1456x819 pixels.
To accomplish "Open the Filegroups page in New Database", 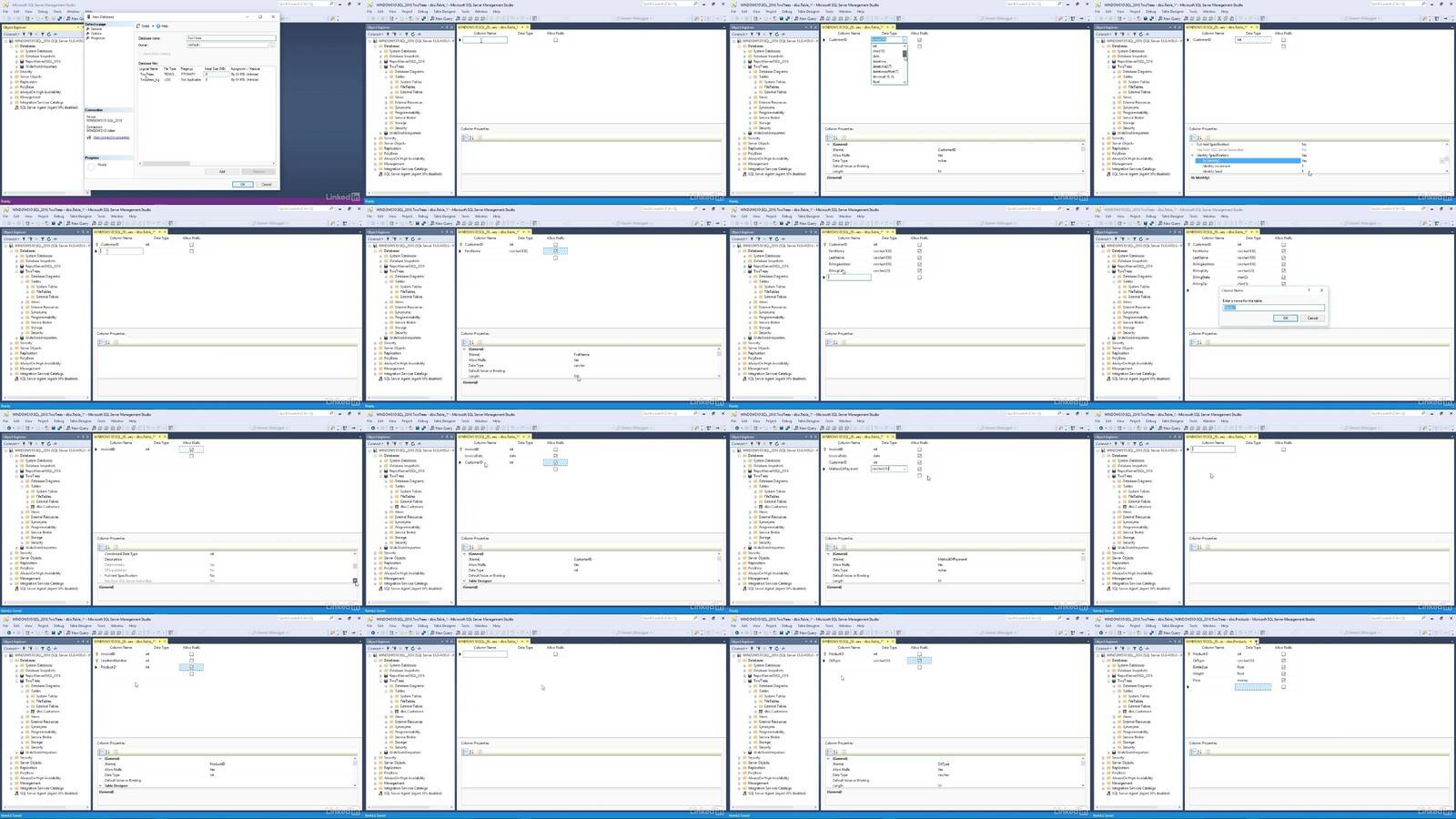I will 97,38.
